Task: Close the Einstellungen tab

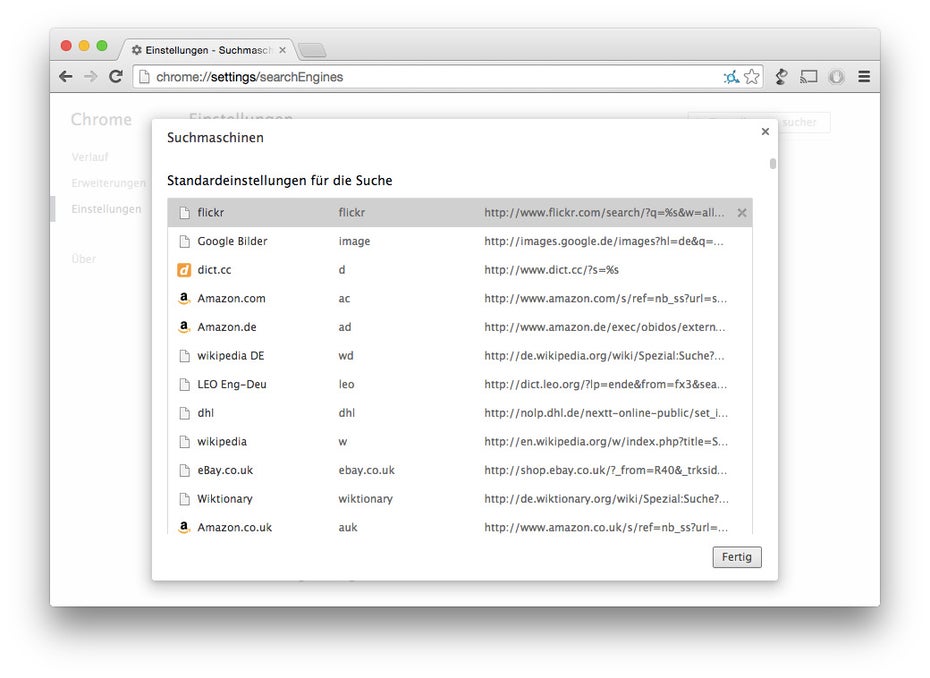Action: point(282,50)
